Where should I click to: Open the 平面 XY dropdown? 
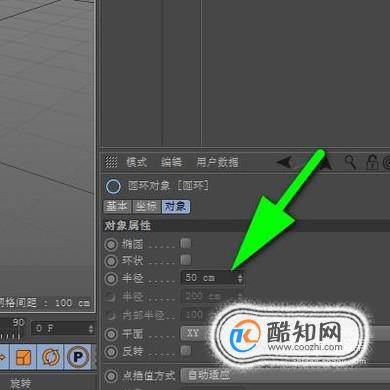(x=197, y=333)
